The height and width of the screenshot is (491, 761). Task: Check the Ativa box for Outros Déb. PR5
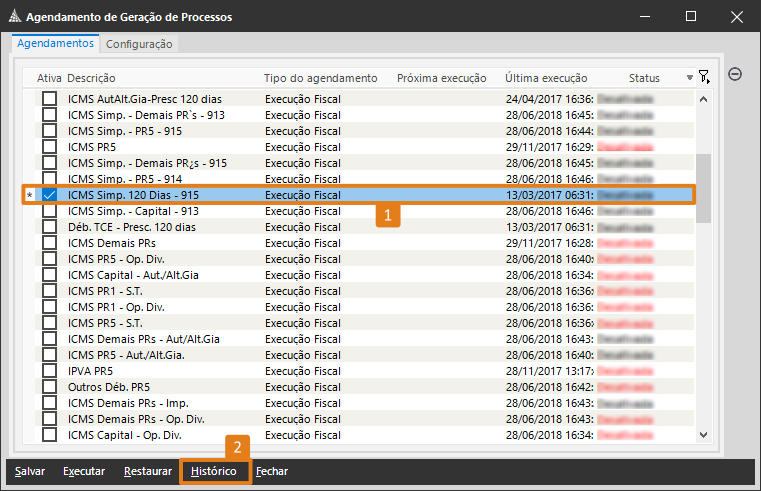click(x=49, y=387)
